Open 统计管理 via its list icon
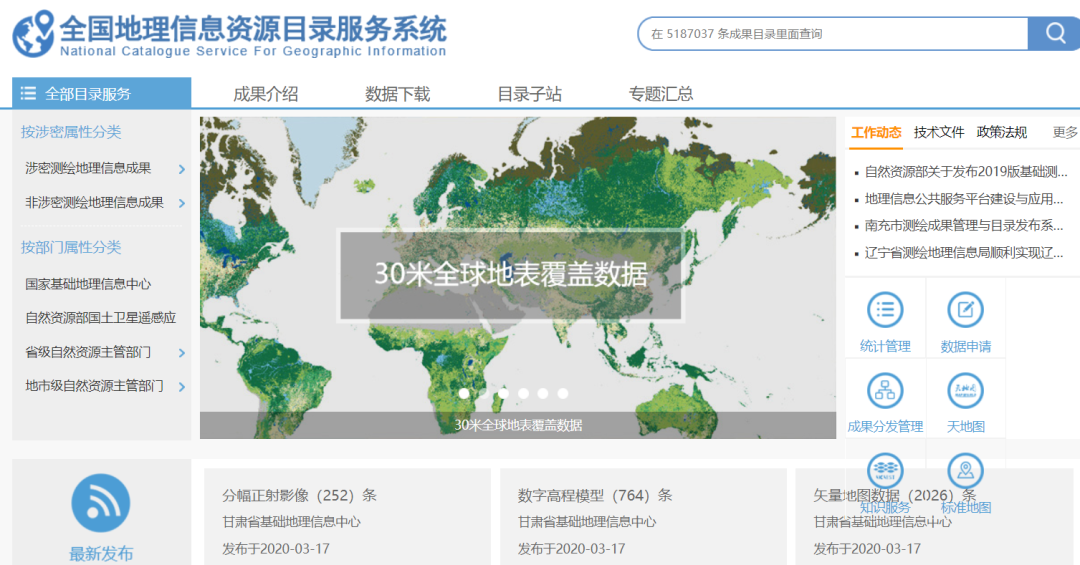Image resolution: width=1080 pixels, height=565 pixels. [x=885, y=310]
